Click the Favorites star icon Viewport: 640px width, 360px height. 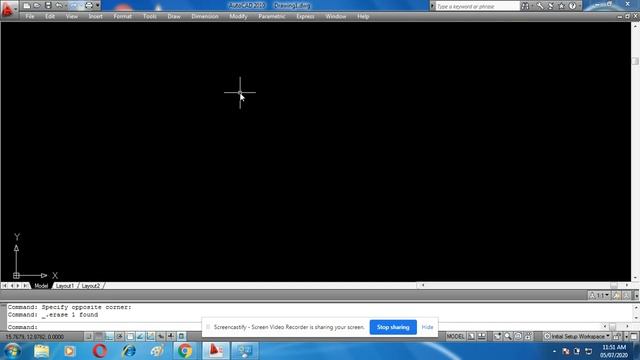point(562,6)
